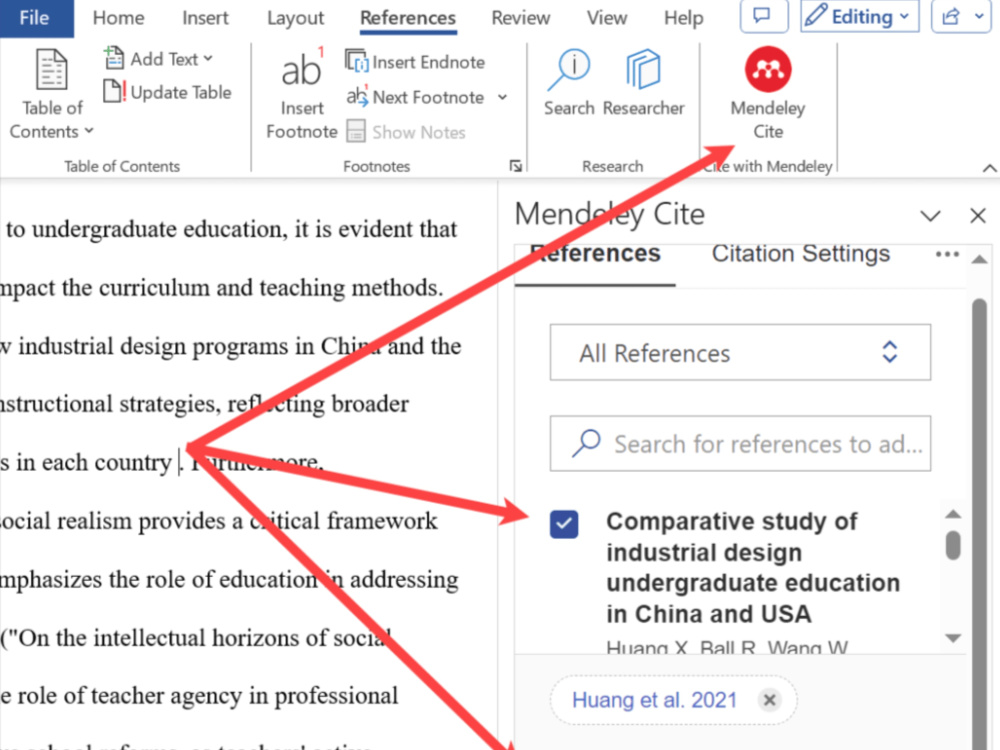Go to Next Footnote
Image resolution: width=1000 pixels, height=750 pixels.
click(415, 97)
